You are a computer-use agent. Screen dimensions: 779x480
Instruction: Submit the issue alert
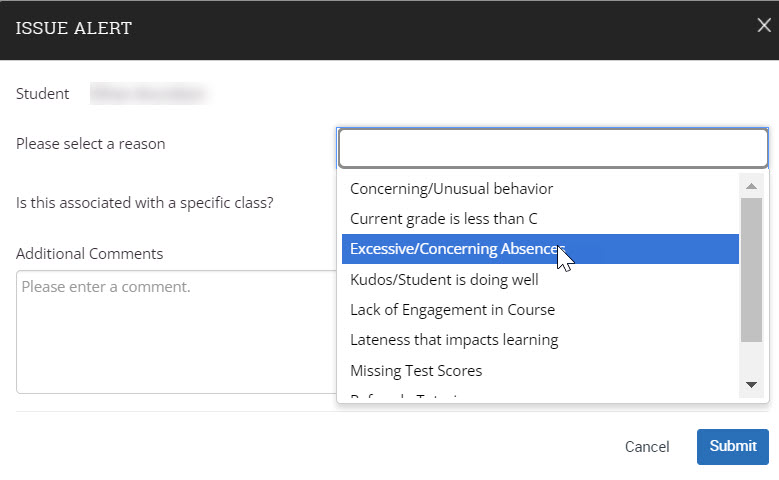(x=733, y=447)
